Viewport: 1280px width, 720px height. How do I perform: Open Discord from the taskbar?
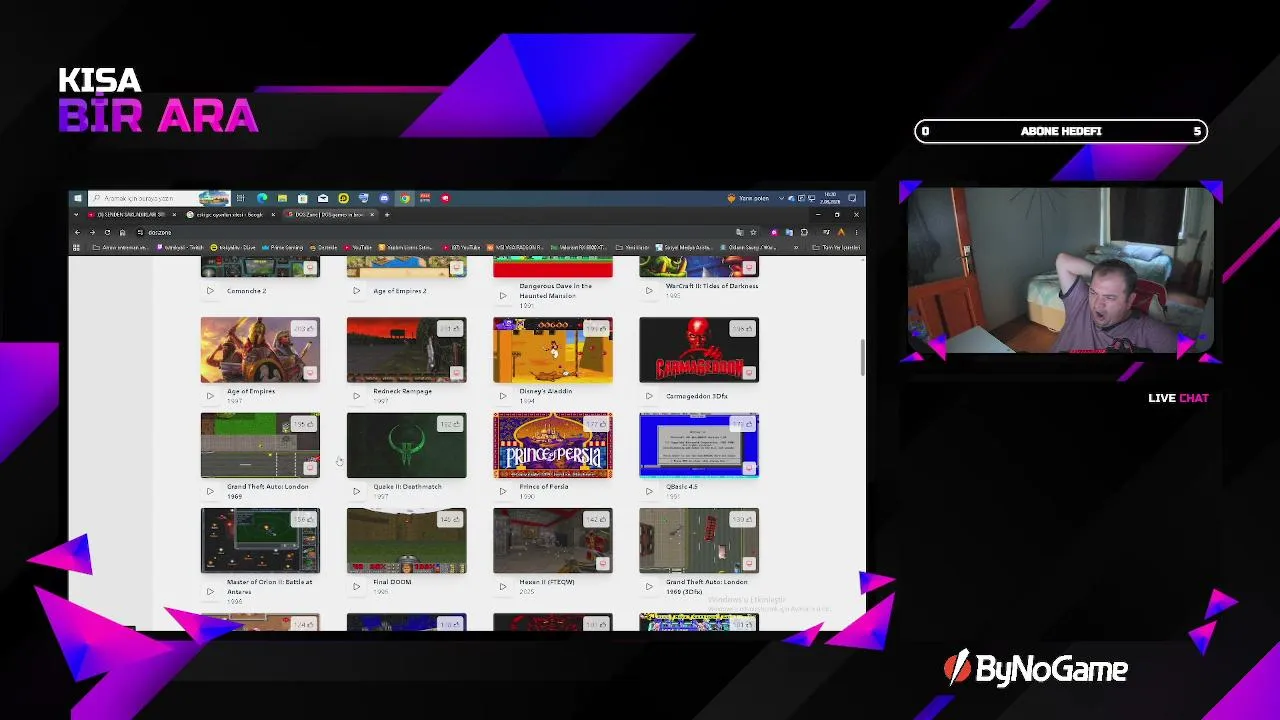click(384, 198)
